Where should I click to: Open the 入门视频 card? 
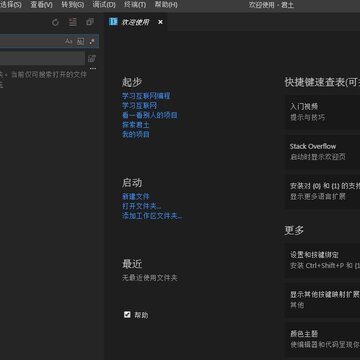tap(322, 112)
